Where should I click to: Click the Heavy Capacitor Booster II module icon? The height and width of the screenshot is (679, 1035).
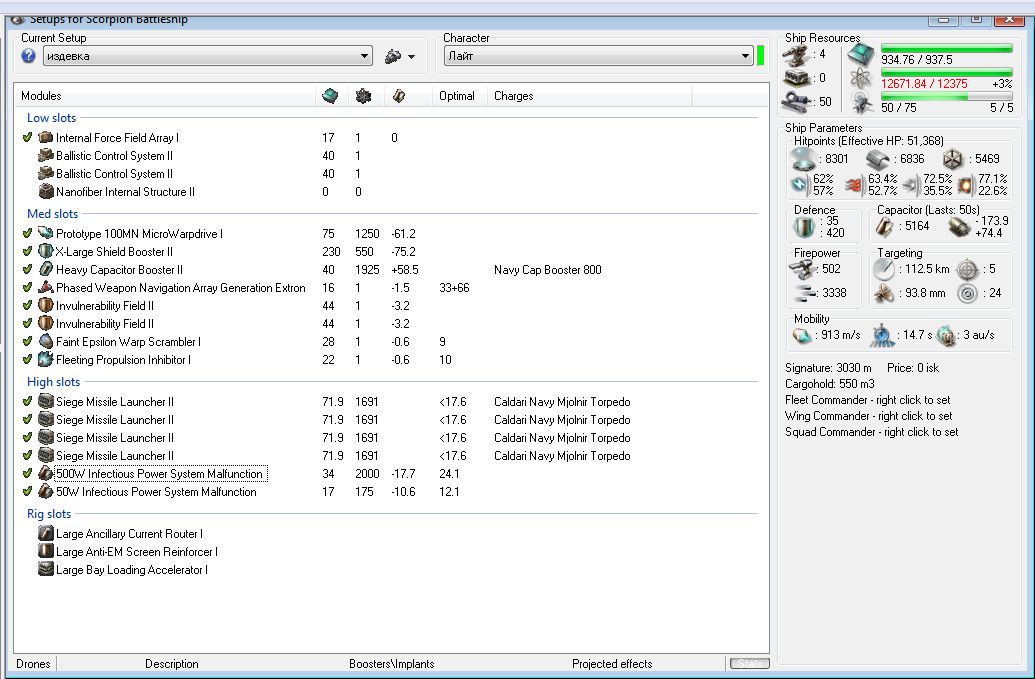click(x=45, y=270)
